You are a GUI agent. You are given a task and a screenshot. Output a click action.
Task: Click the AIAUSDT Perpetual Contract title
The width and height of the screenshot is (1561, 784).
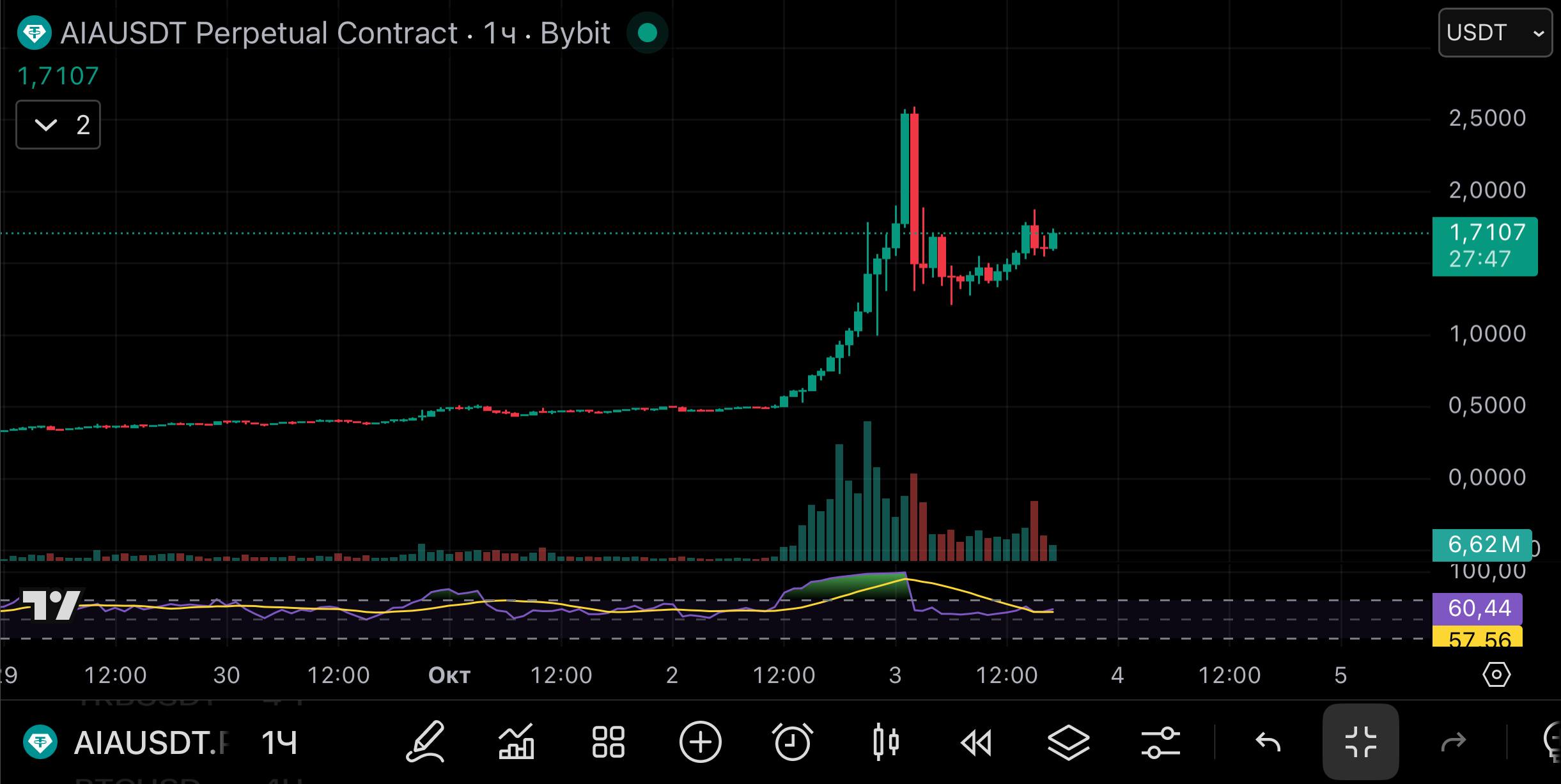click(259, 33)
